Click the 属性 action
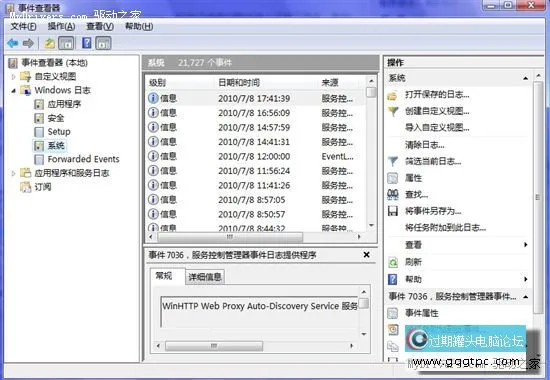This screenshot has height=380, width=550. (413, 178)
